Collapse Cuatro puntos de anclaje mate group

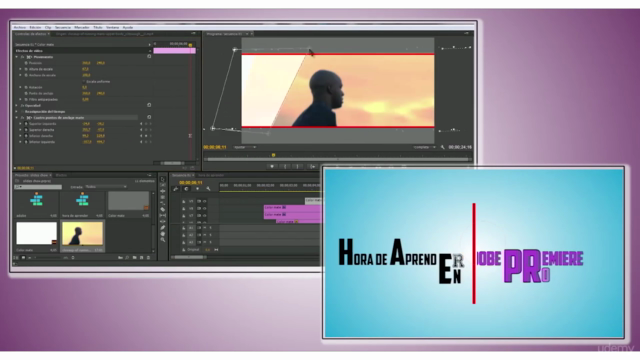(x=16, y=118)
